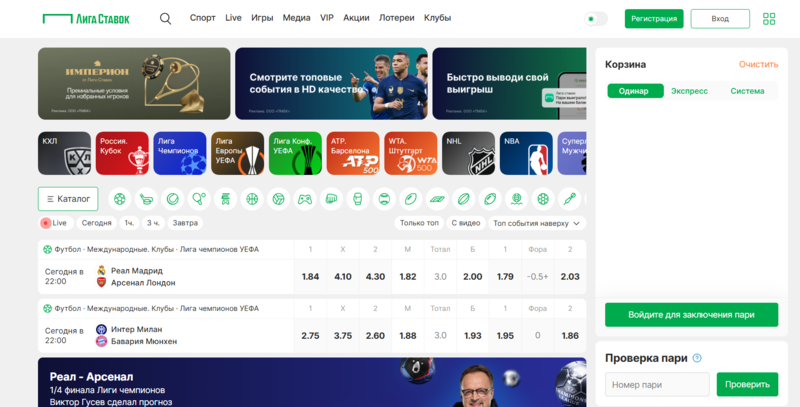
Task: Select the darts sport icon
Action: (x=569, y=199)
